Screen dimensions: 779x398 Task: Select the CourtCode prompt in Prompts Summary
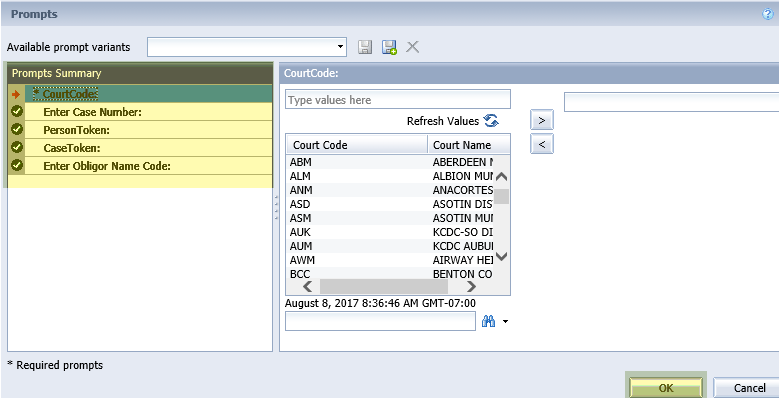(x=149, y=93)
